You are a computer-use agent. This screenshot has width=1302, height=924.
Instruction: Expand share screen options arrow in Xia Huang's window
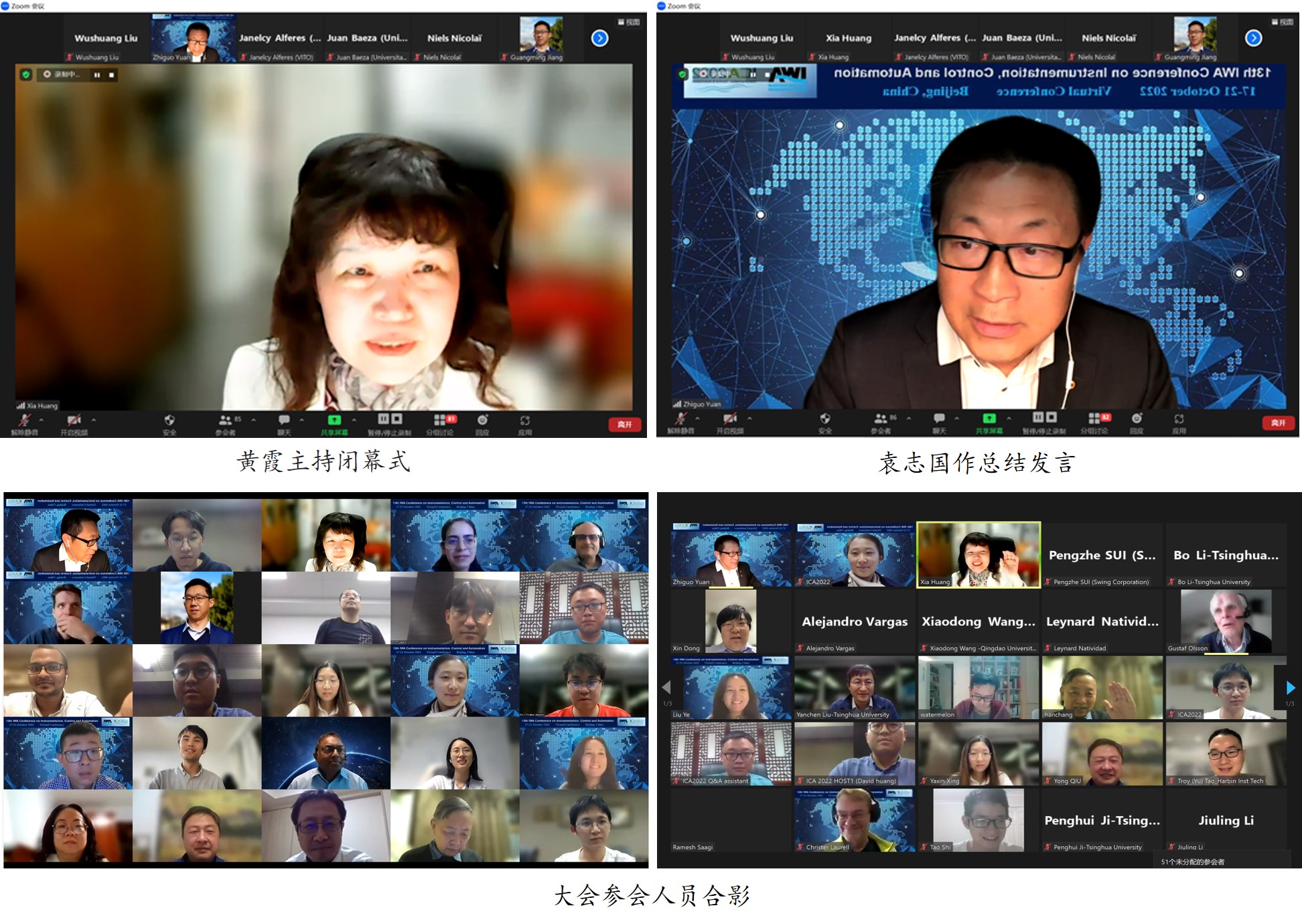(354, 420)
